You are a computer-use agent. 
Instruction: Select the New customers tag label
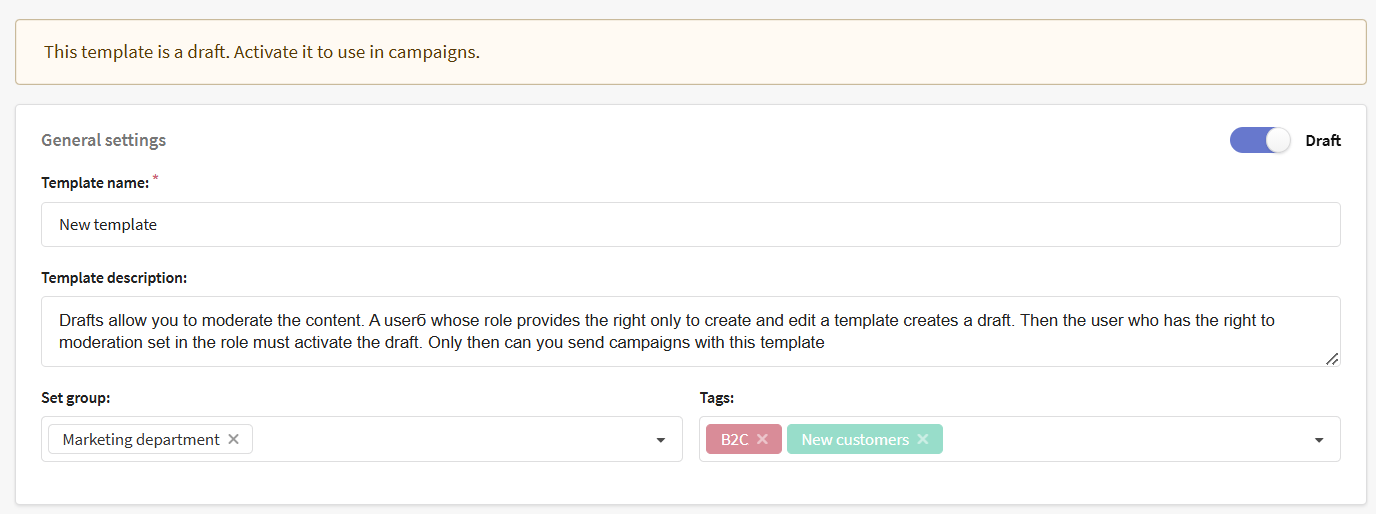tap(855, 439)
